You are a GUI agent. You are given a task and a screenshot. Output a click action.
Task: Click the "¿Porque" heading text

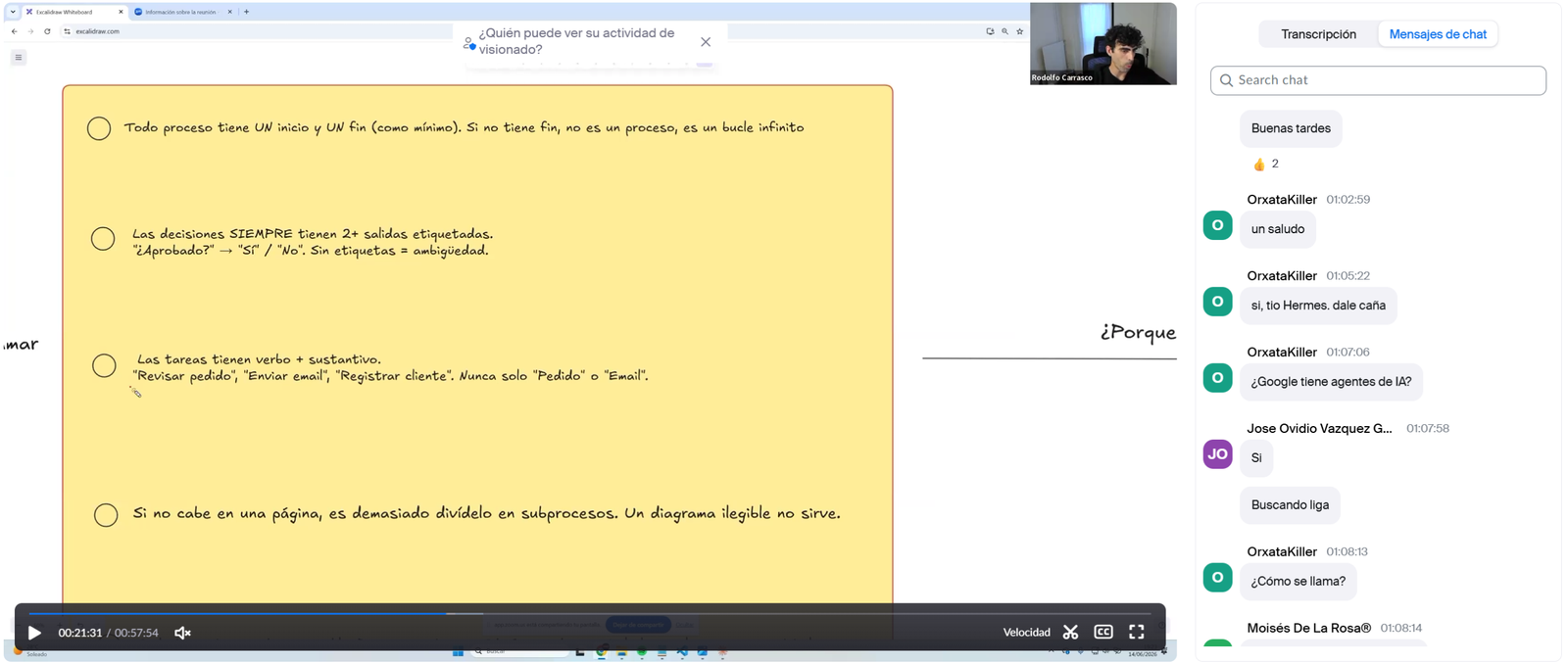coord(1138,332)
